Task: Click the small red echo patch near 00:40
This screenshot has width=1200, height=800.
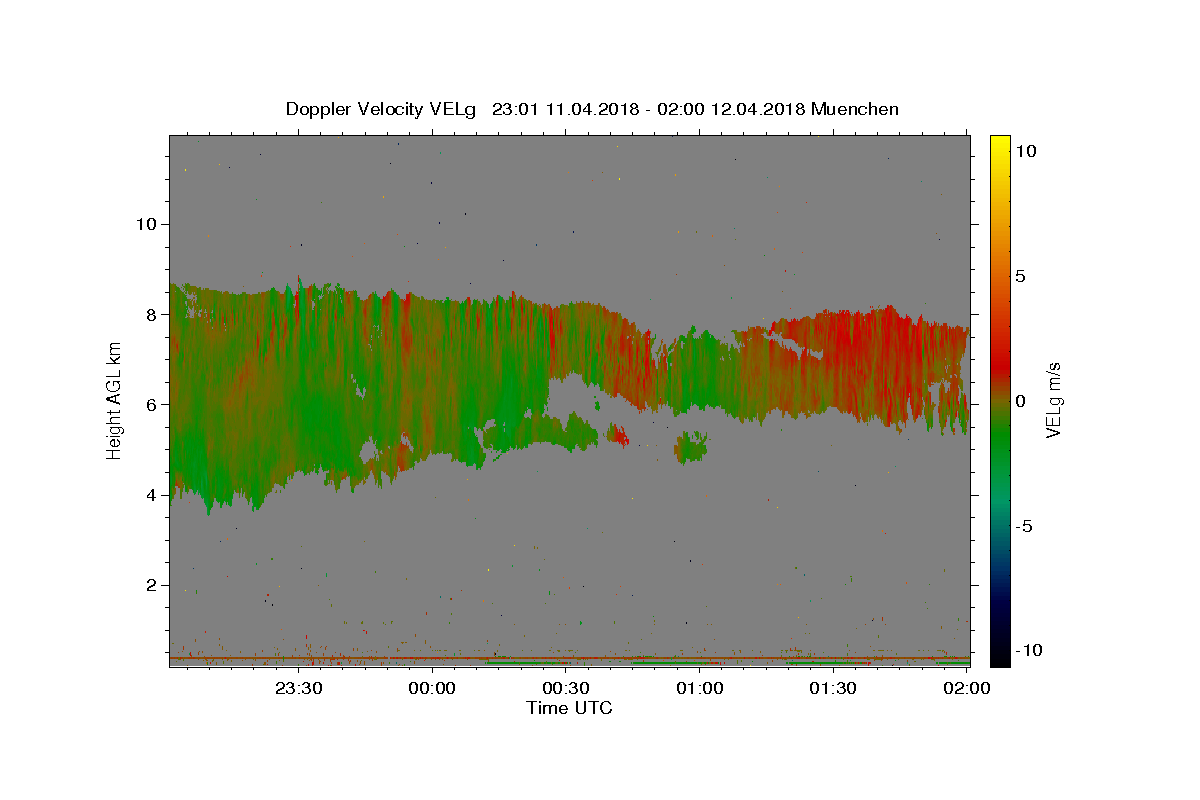Action: coord(617,435)
